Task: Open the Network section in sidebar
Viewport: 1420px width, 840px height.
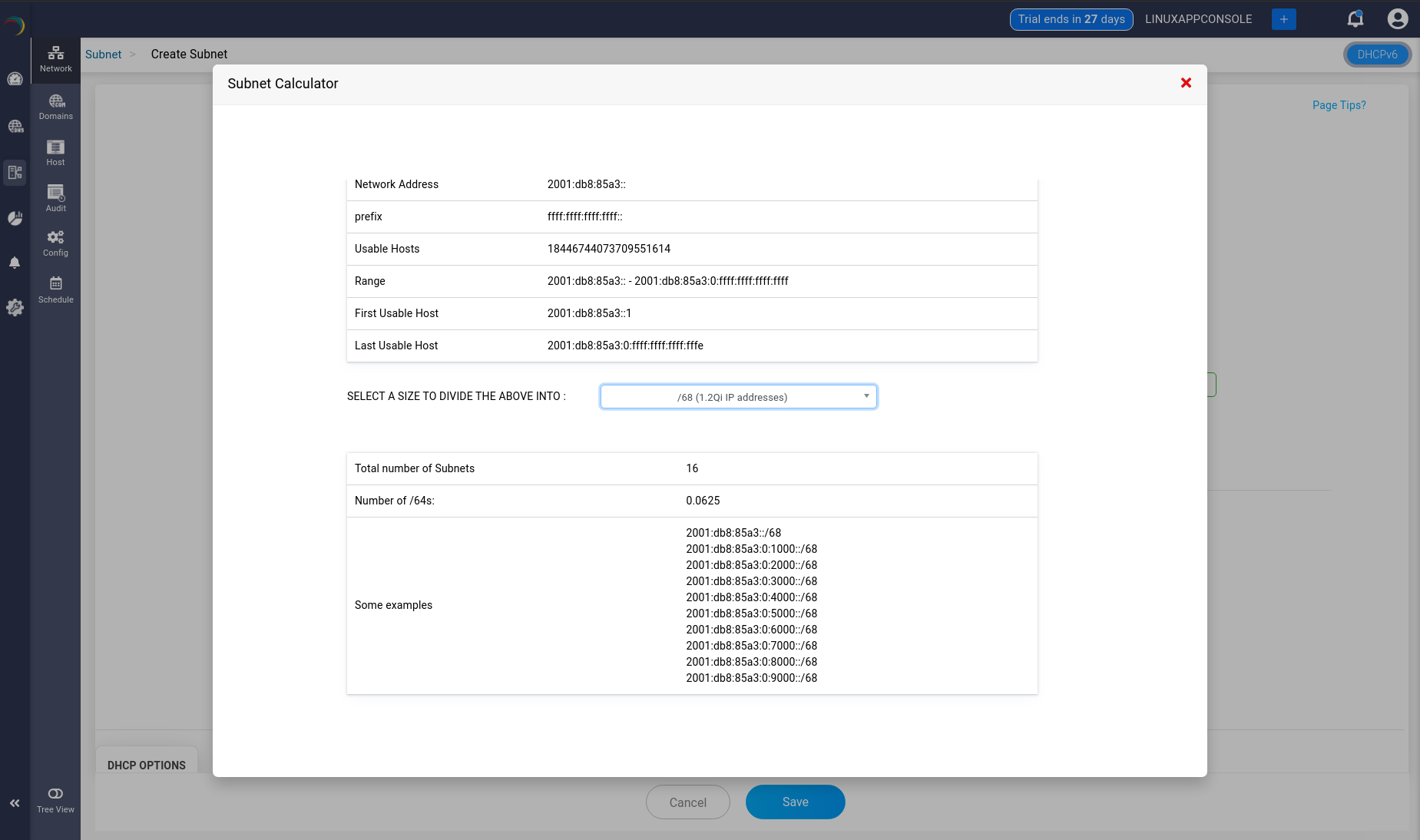Action: (55, 58)
